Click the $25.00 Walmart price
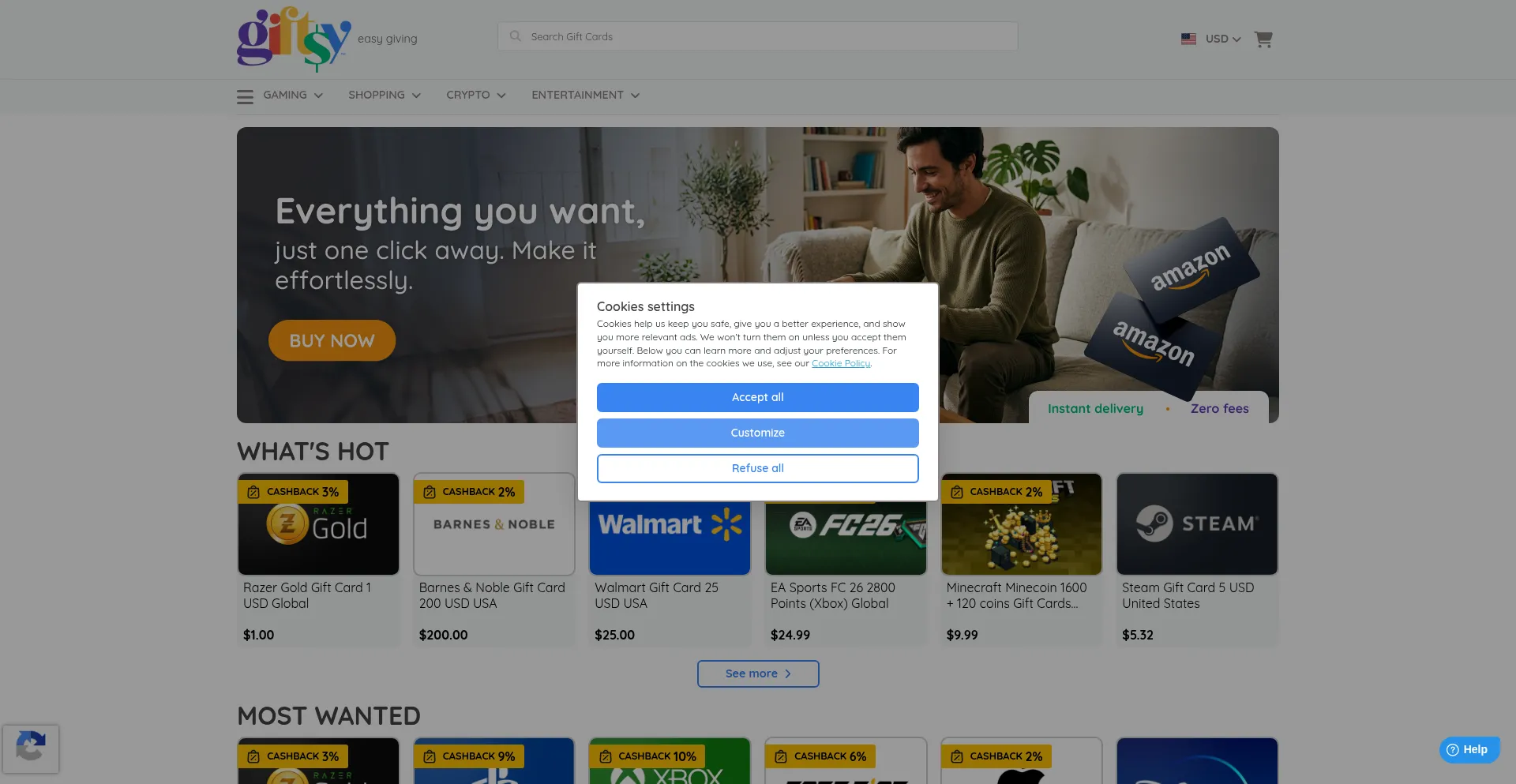Image resolution: width=1516 pixels, height=784 pixels. 614,635
